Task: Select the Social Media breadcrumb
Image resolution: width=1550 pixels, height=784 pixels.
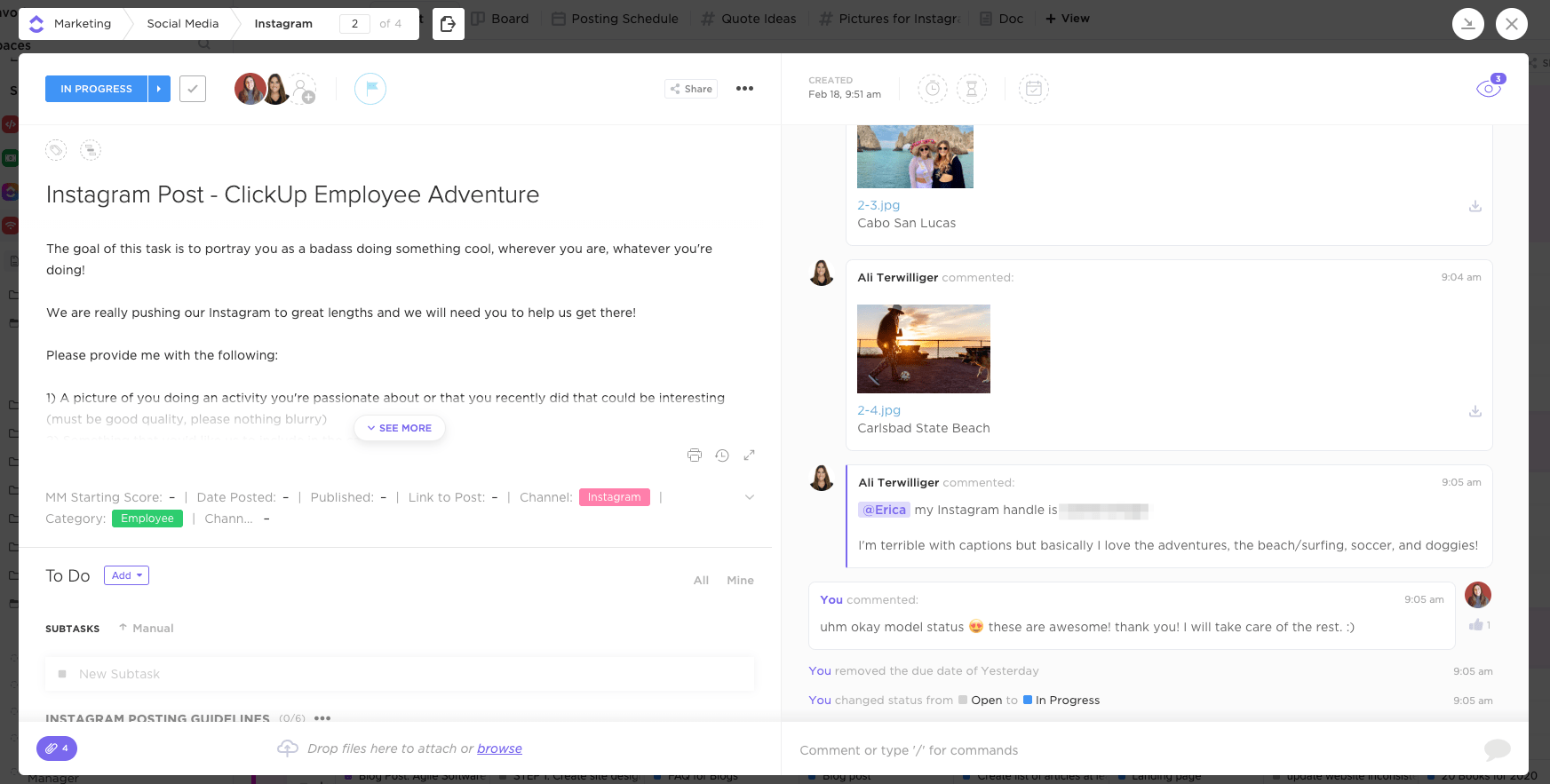Action: 182,24
